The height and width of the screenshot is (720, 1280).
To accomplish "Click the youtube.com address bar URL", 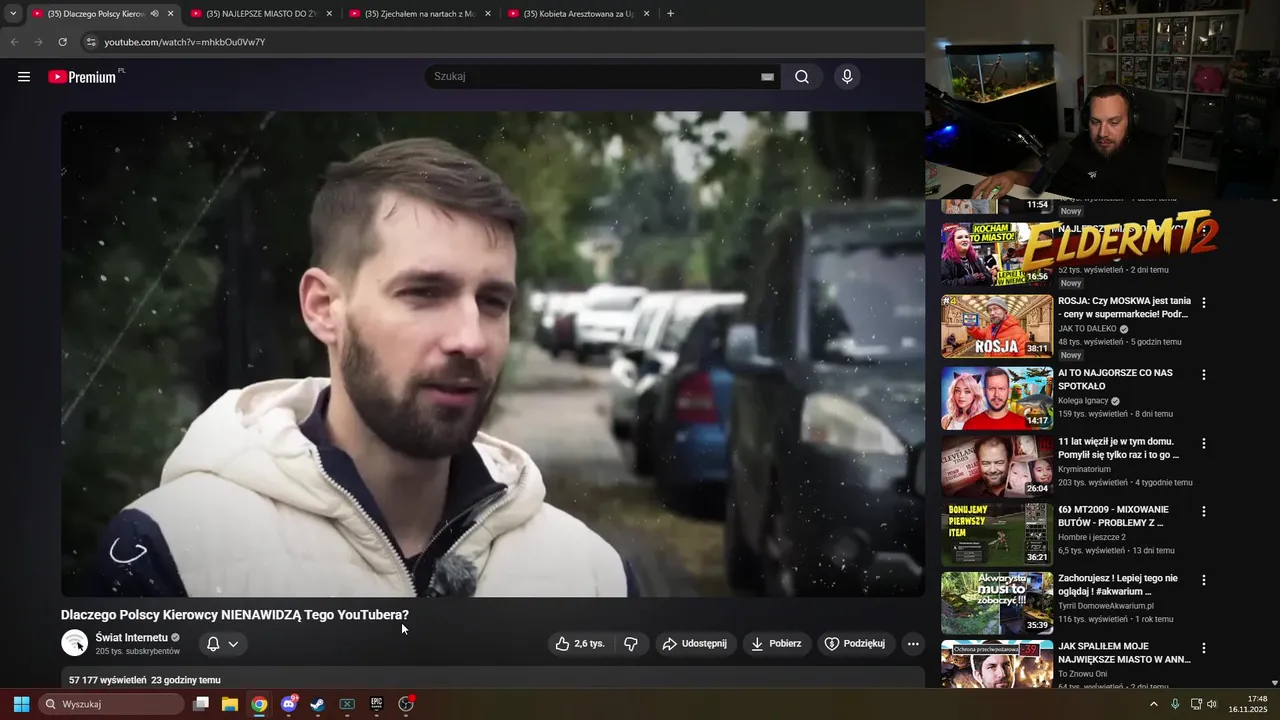I will pyautogui.click(x=185, y=42).
